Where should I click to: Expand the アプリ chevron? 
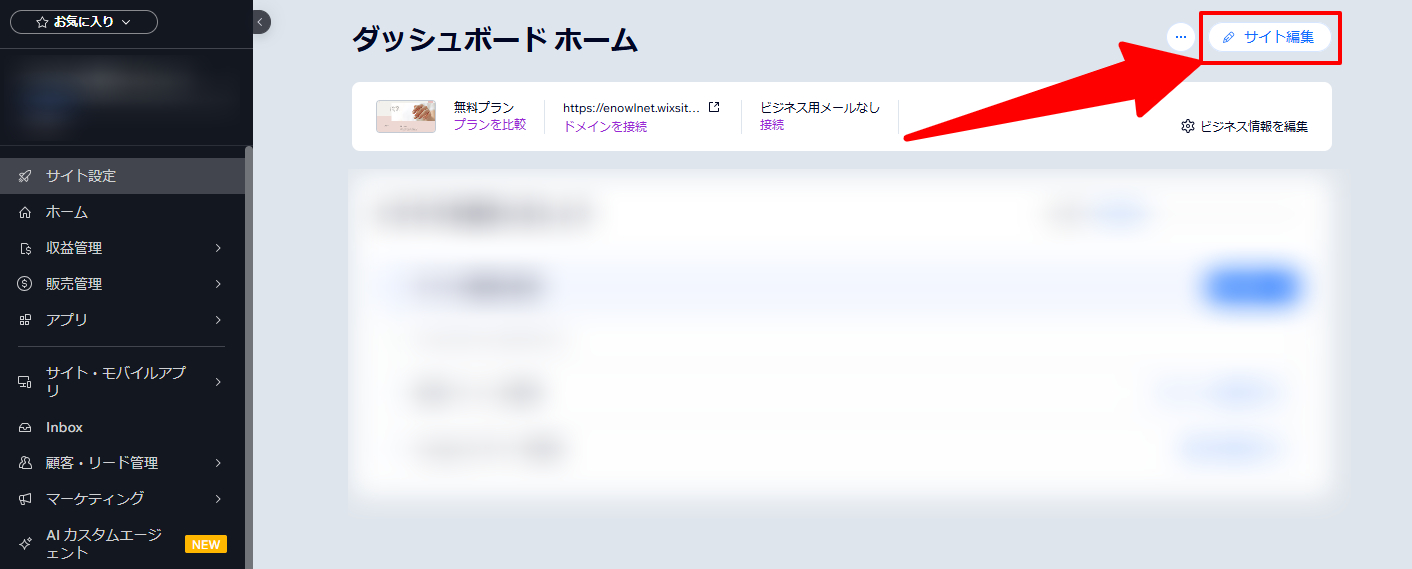click(x=218, y=320)
